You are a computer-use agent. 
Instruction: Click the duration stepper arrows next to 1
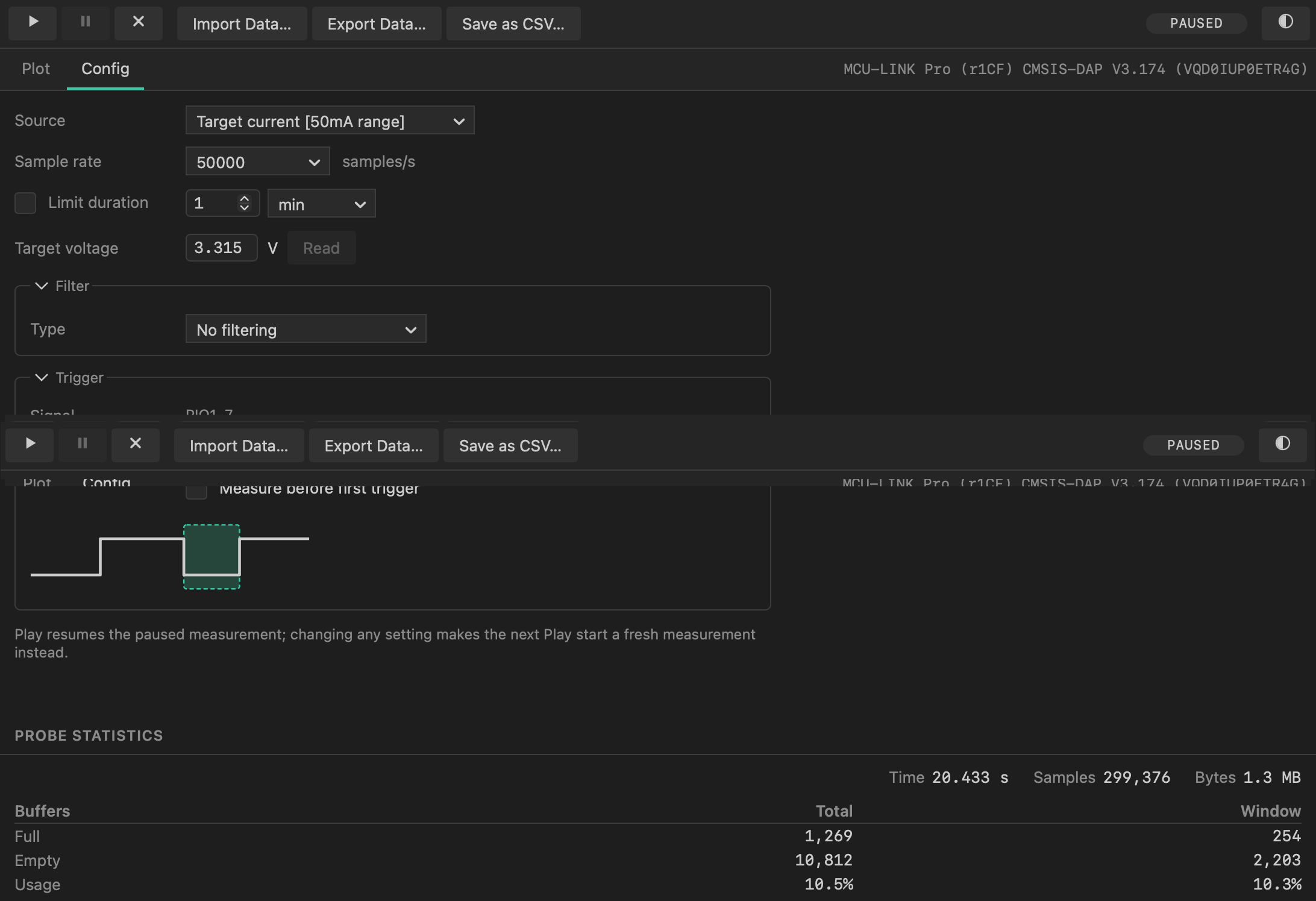[244, 203]
